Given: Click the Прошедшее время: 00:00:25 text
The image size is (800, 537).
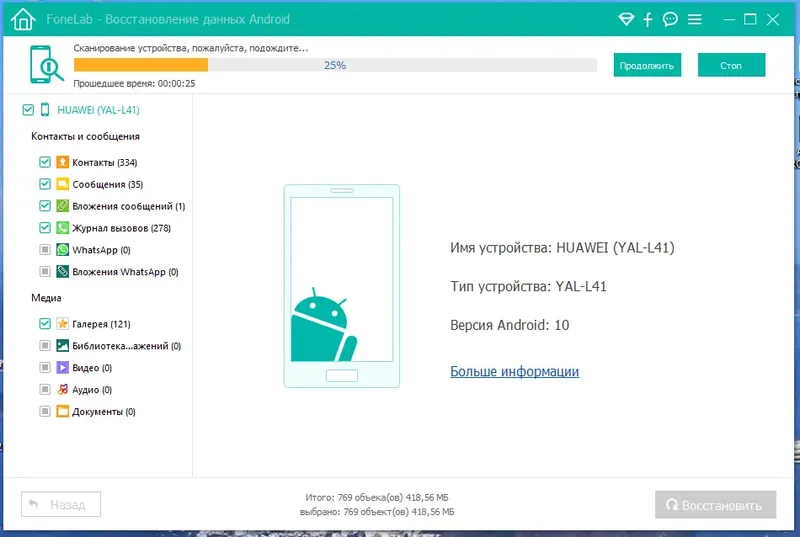Looking at the screenshot, I should click(x=134, y=84).
